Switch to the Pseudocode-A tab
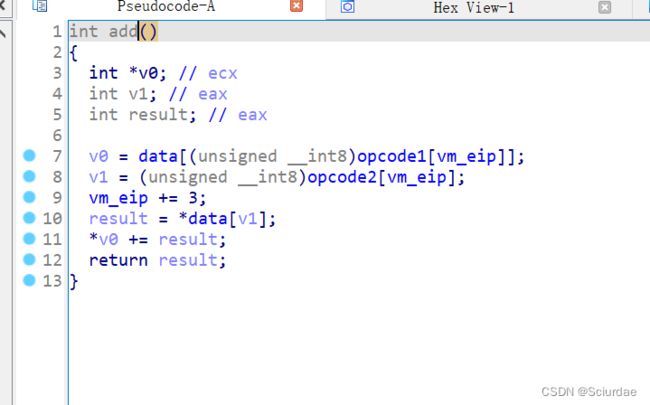This screenshot has height=405, width=650. pos(166,7)
